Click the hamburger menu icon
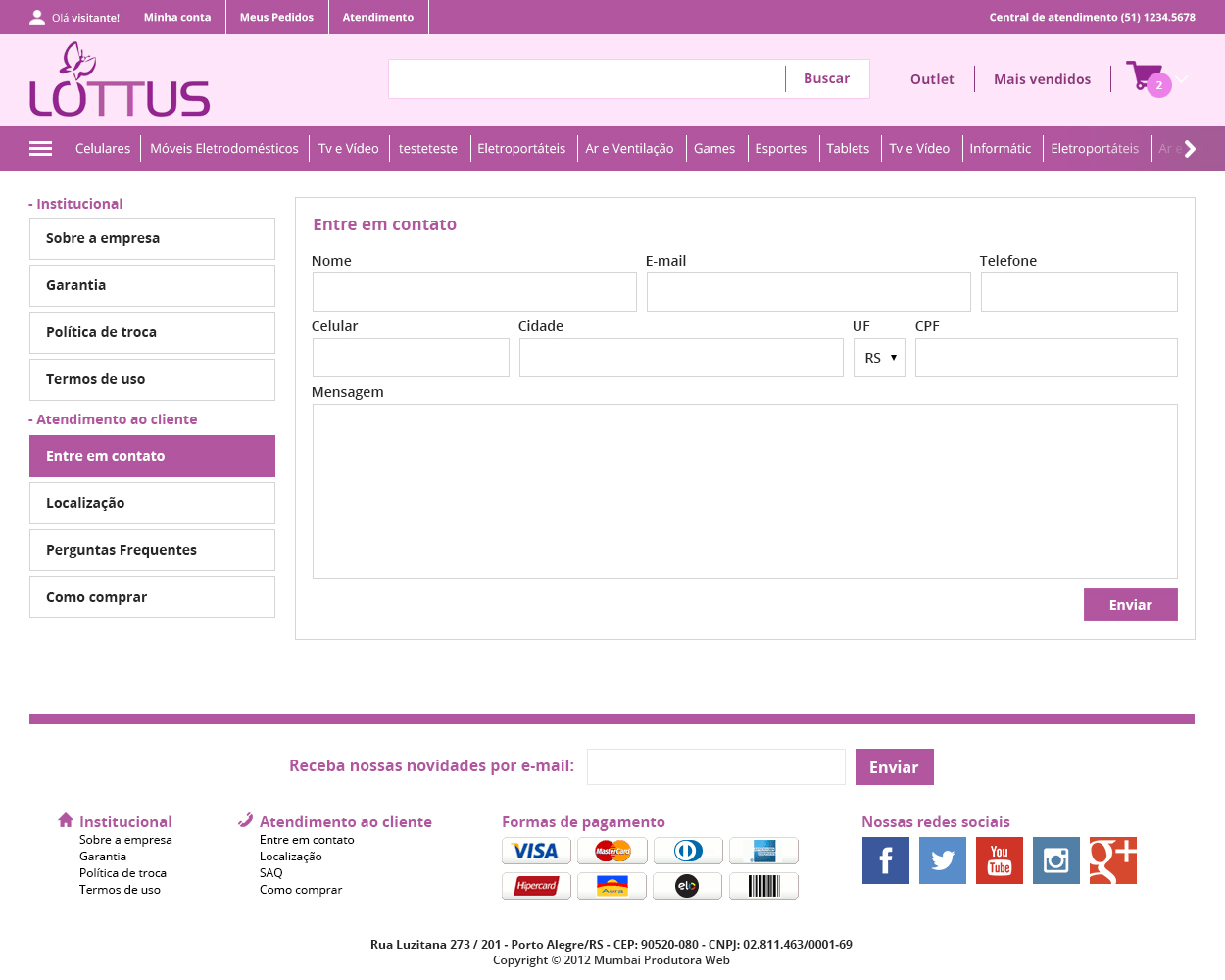The height and width of the screenshot is (980, 1225). (40, 149)
